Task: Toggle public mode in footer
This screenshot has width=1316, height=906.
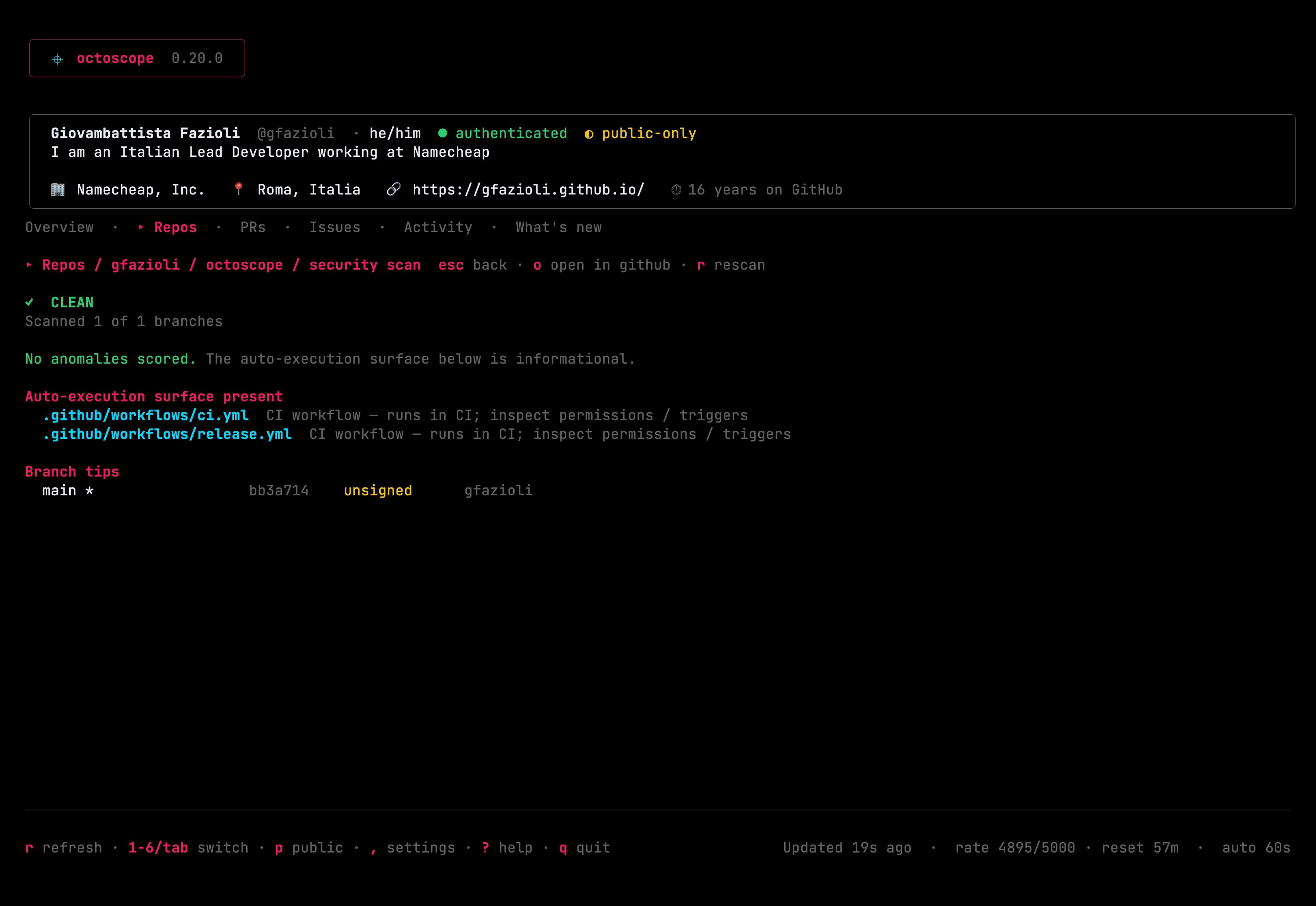Action: coord(309,848)
